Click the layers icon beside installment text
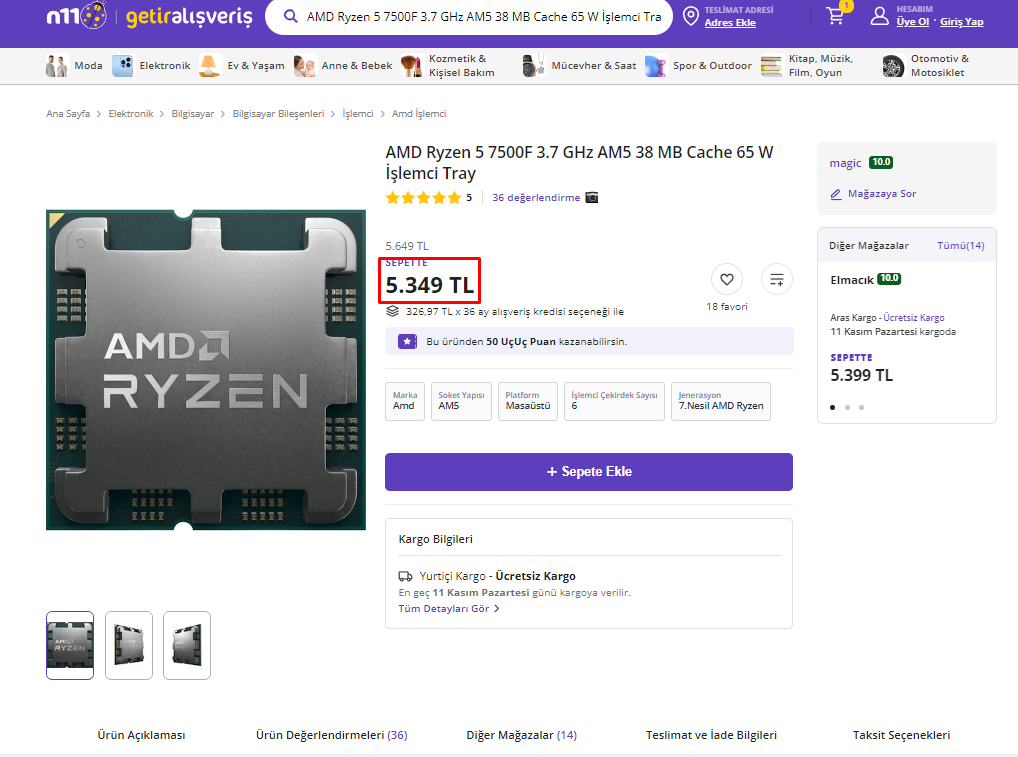Image resolution: width=1018 pixels, height=757 pixels. pyautogui.click(x=392, y=312)
